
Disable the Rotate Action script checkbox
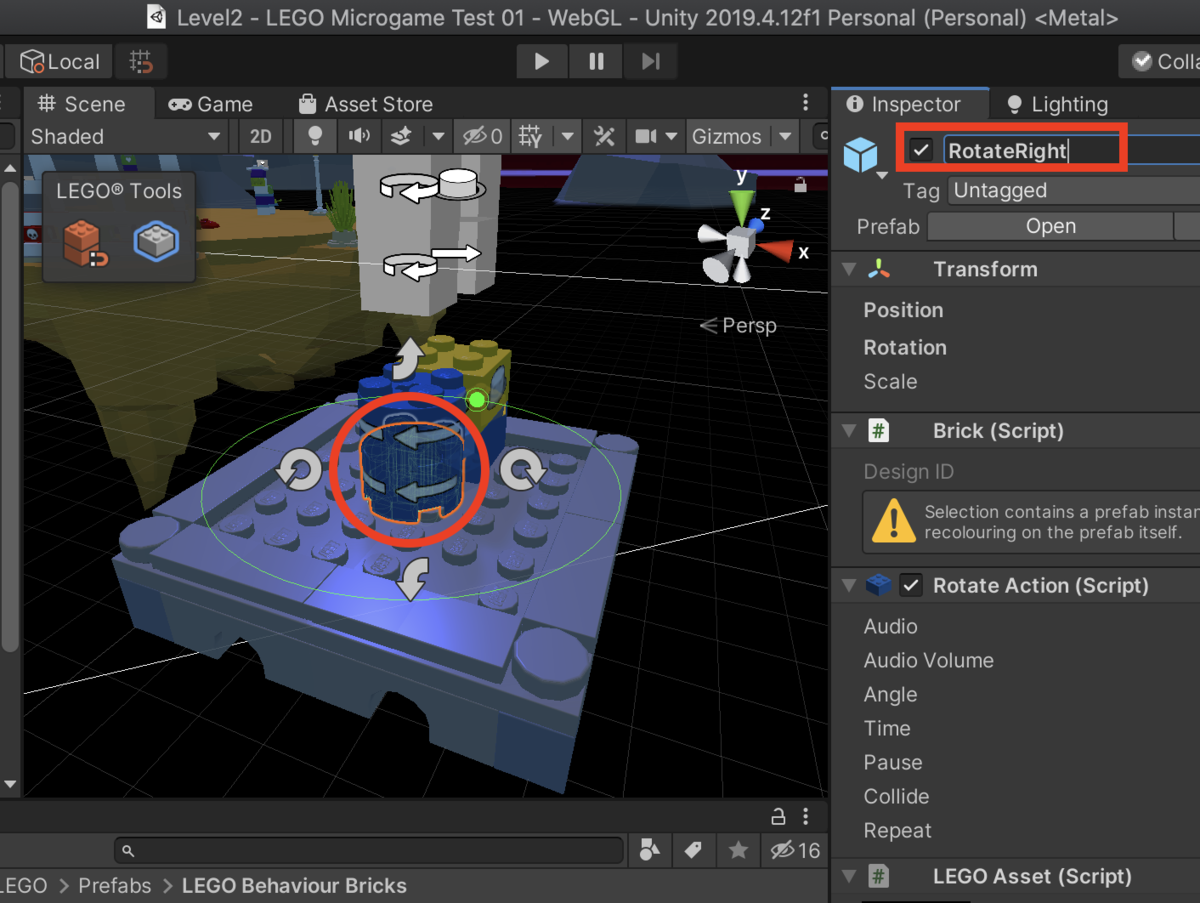[x=911, y=586]
